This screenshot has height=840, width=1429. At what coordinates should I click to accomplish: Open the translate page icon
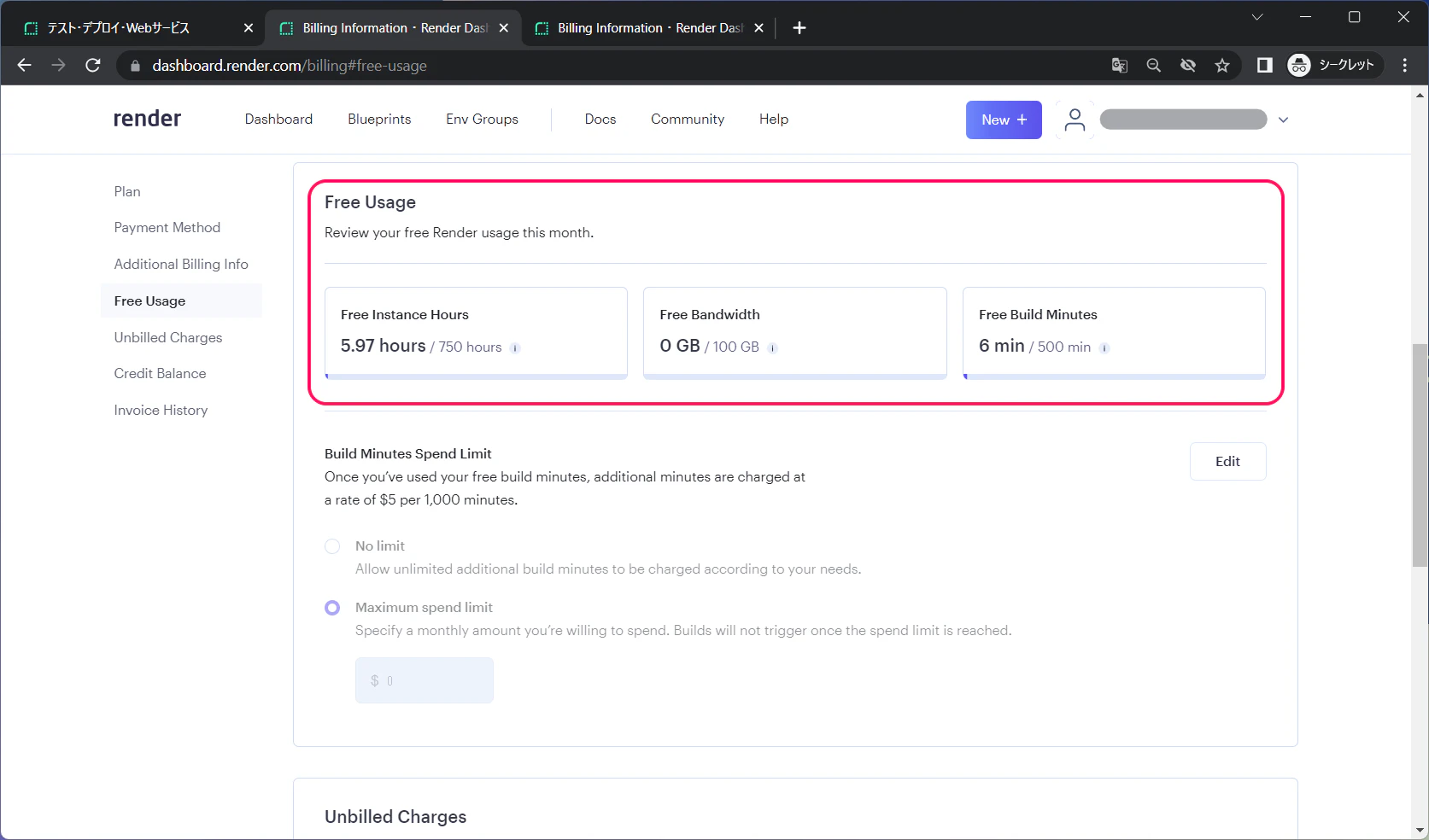1119,65
